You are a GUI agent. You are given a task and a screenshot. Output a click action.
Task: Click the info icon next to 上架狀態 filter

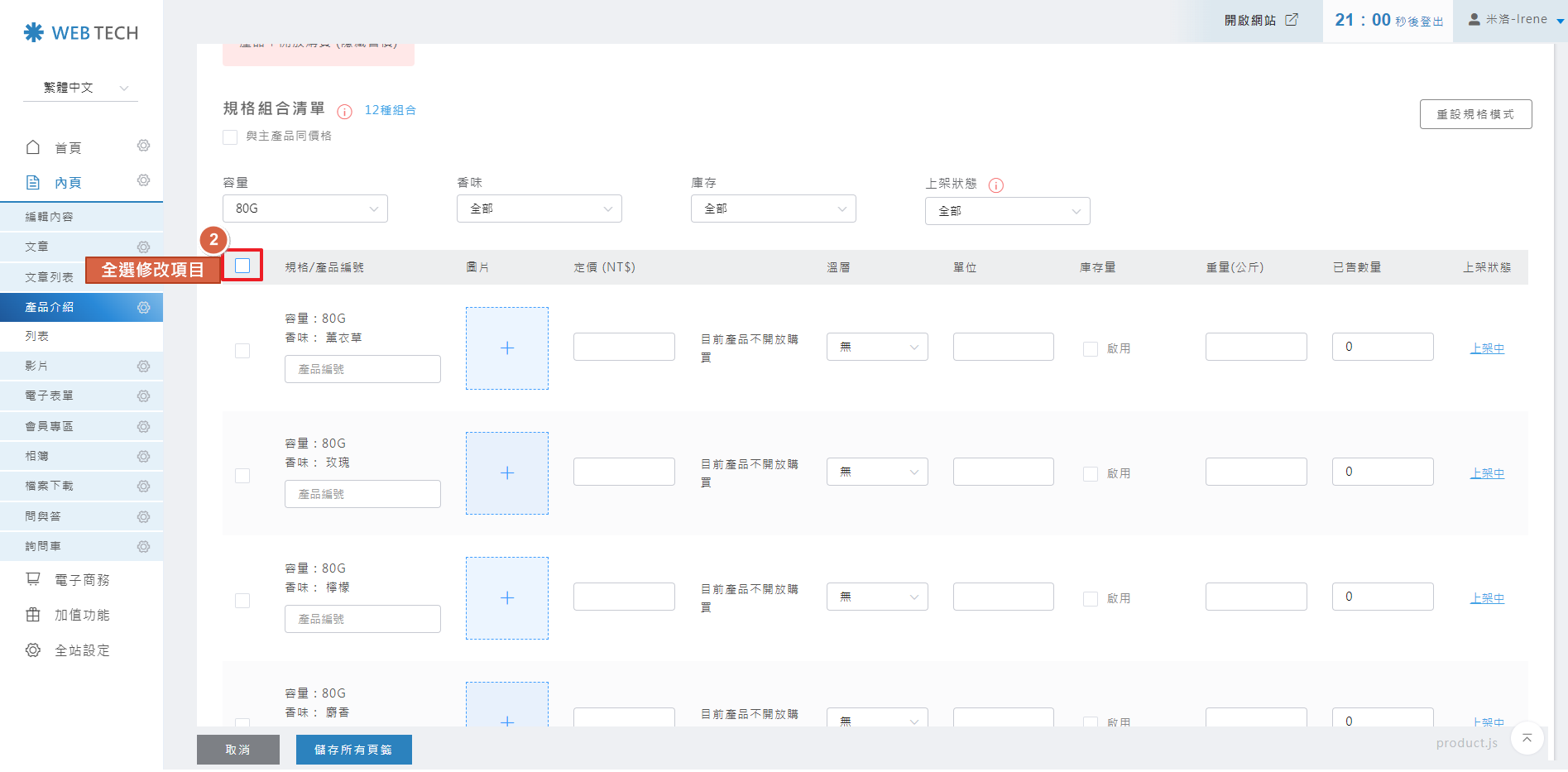coord(996,185)
